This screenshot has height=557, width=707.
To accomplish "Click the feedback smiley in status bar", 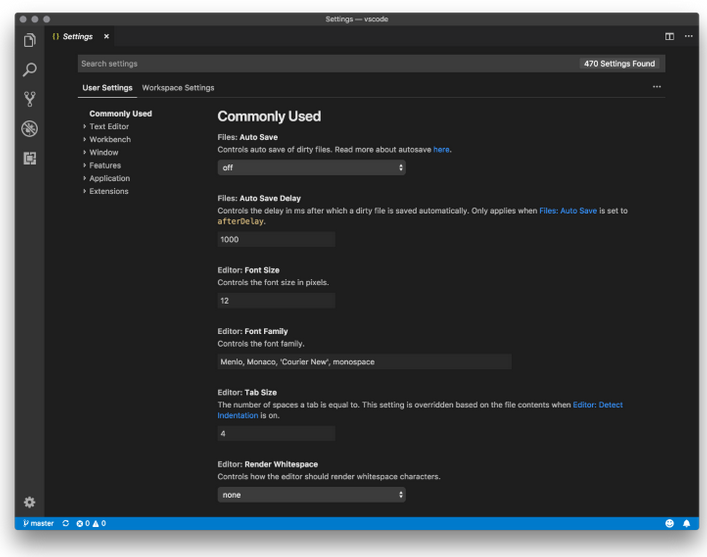I will tap(670, 523).
